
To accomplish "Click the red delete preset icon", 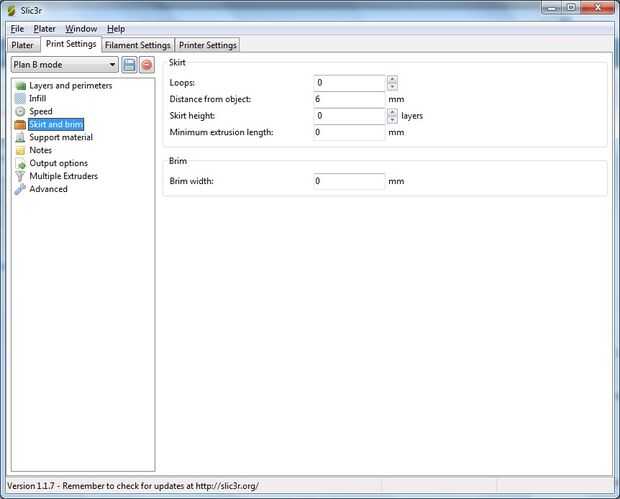I will pyautogui.click(x=147, y=65).
